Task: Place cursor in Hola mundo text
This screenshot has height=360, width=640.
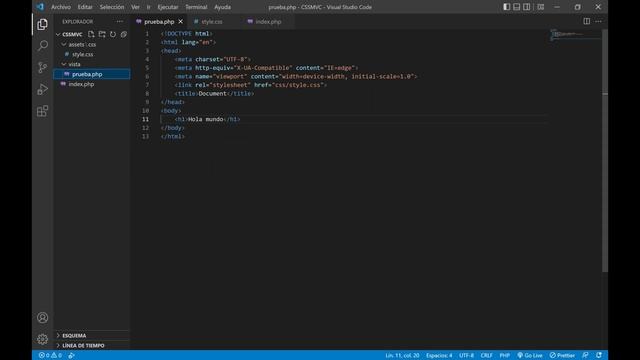Action: pos(206,119)
